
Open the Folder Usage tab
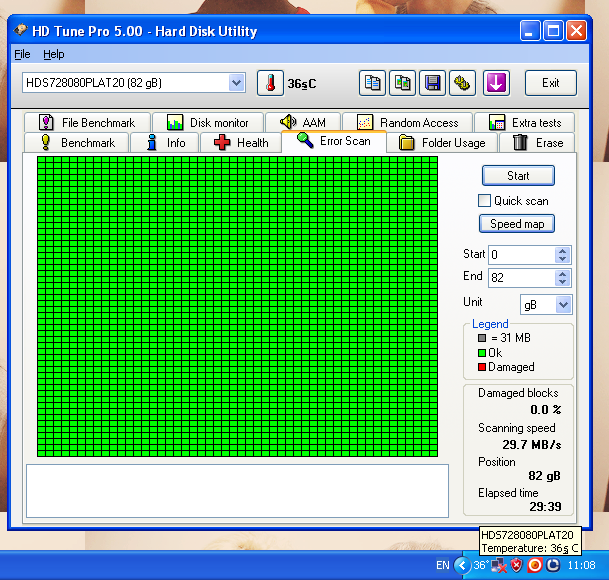tap(442, 143)
